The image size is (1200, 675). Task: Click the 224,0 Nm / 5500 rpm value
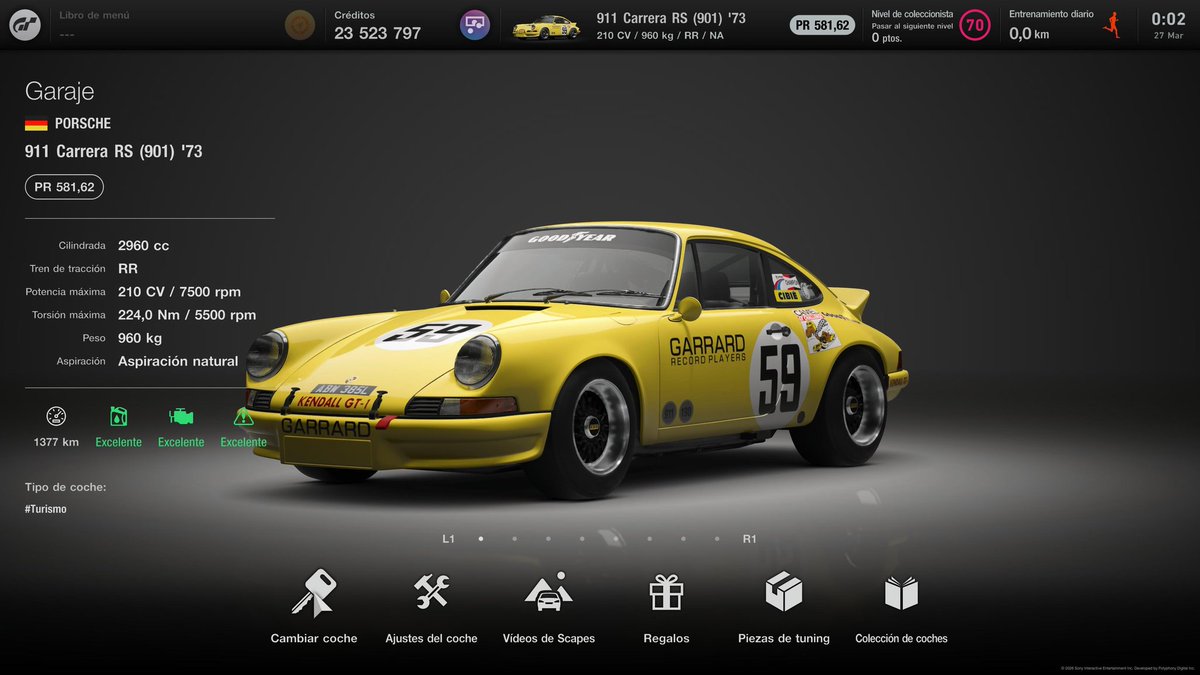[187, 315]
